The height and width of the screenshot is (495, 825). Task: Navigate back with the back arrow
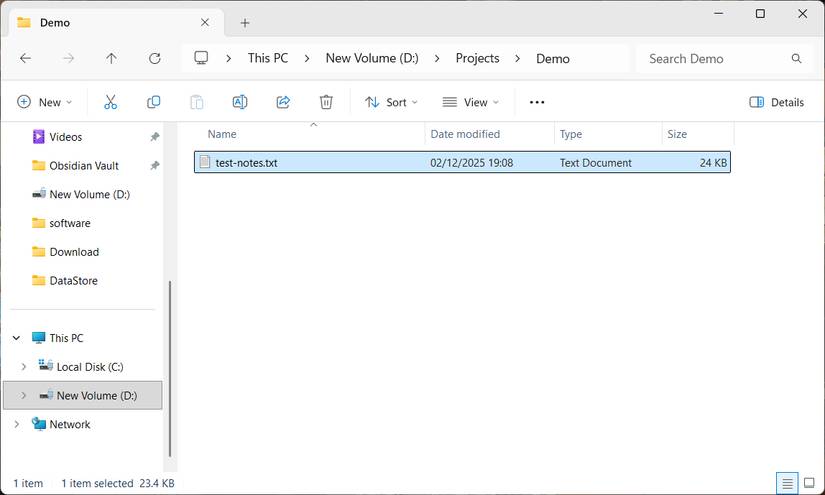[x=26, y=59]
